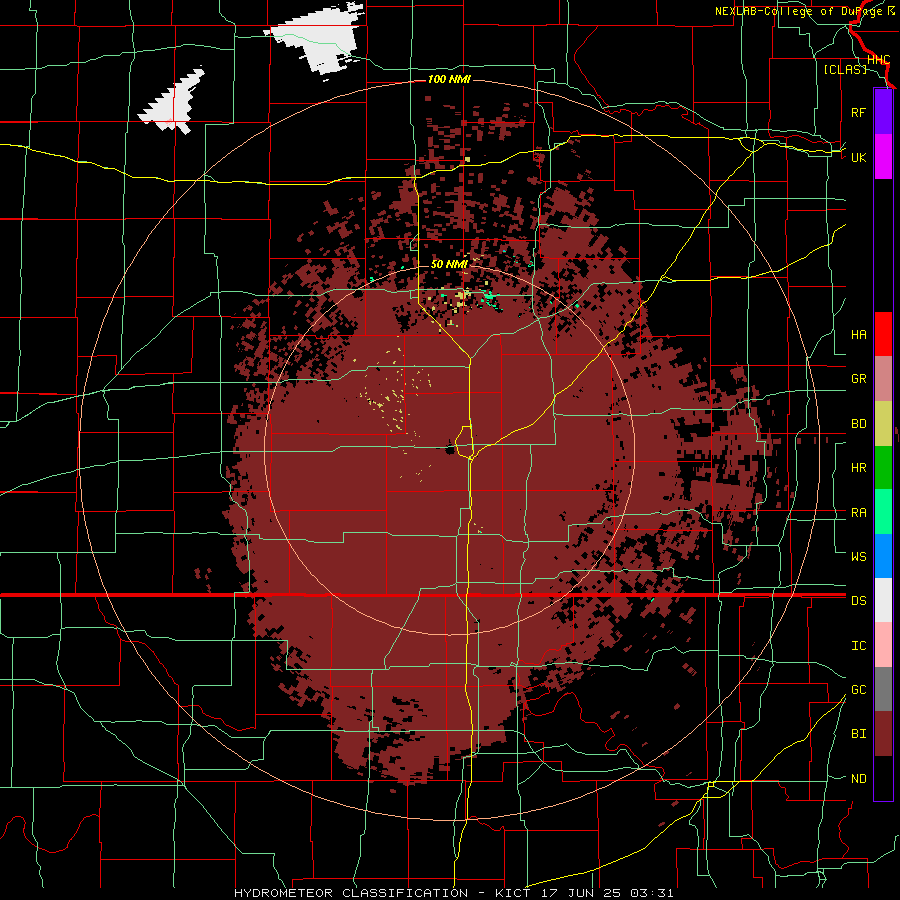This screenshot has width=900, height=900.
Task: Click the ND legend label
Action: click(x=859, y=779)
